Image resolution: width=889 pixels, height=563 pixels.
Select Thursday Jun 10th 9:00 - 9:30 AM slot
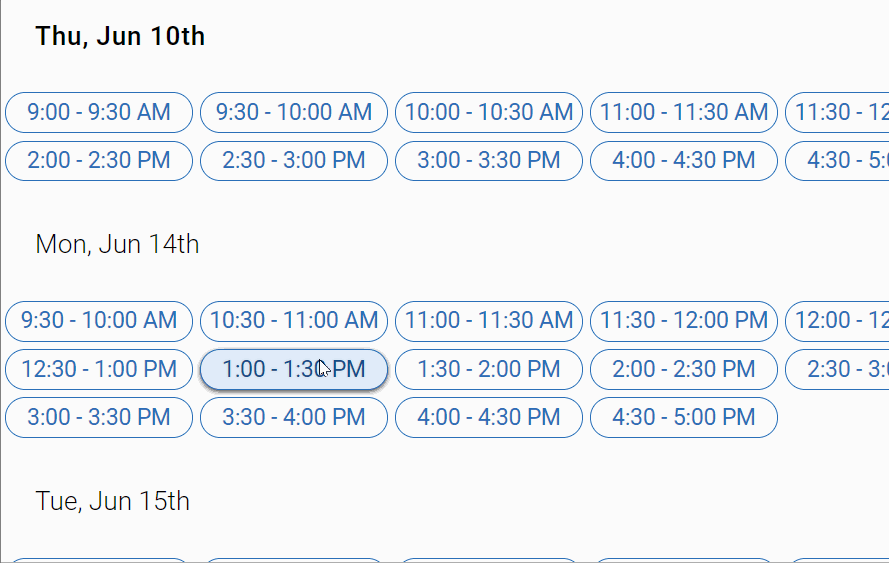(99, 112)
